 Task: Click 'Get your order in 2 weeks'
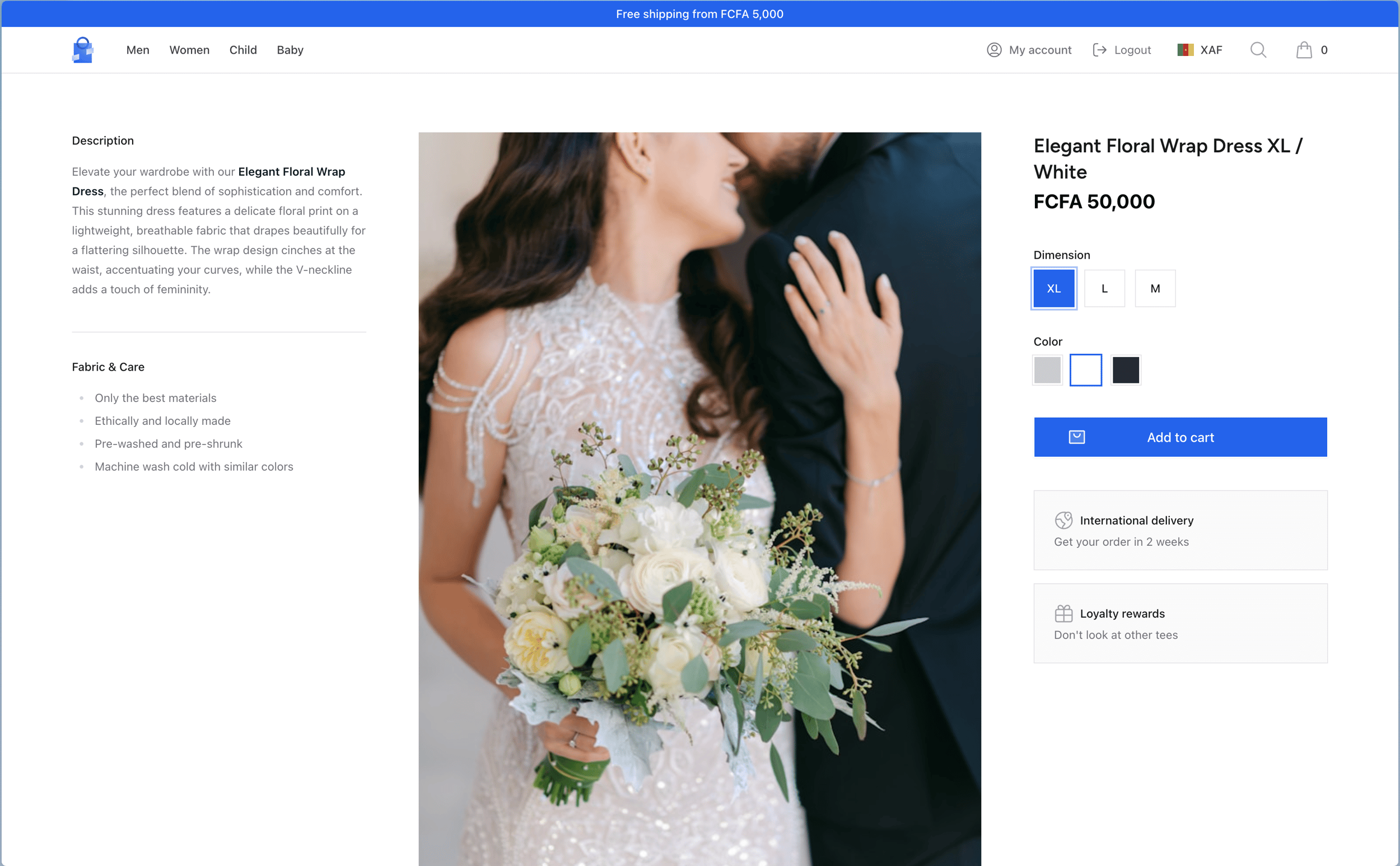[x=1122, y=542]
